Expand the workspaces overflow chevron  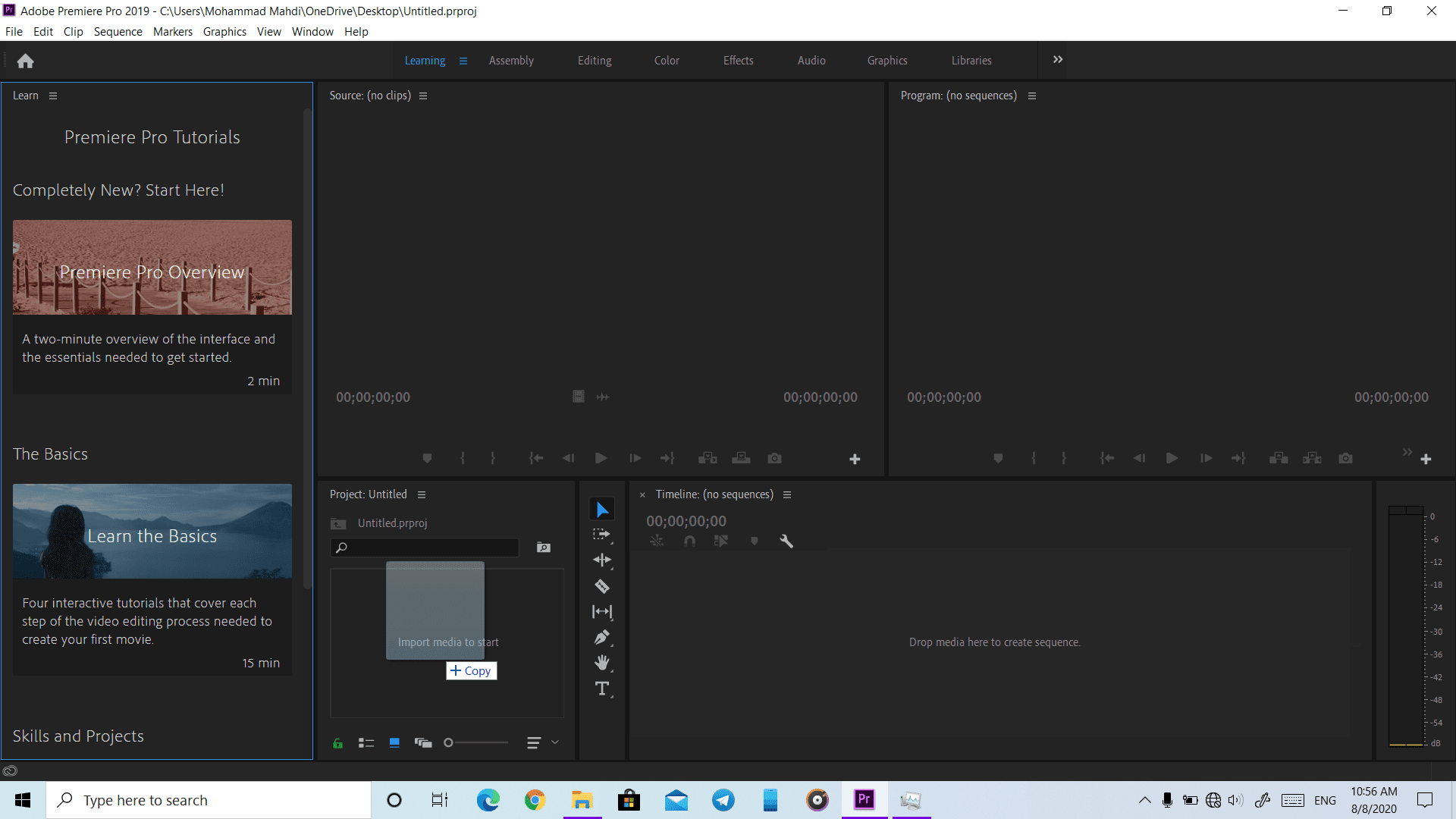tap(1058, 60)
